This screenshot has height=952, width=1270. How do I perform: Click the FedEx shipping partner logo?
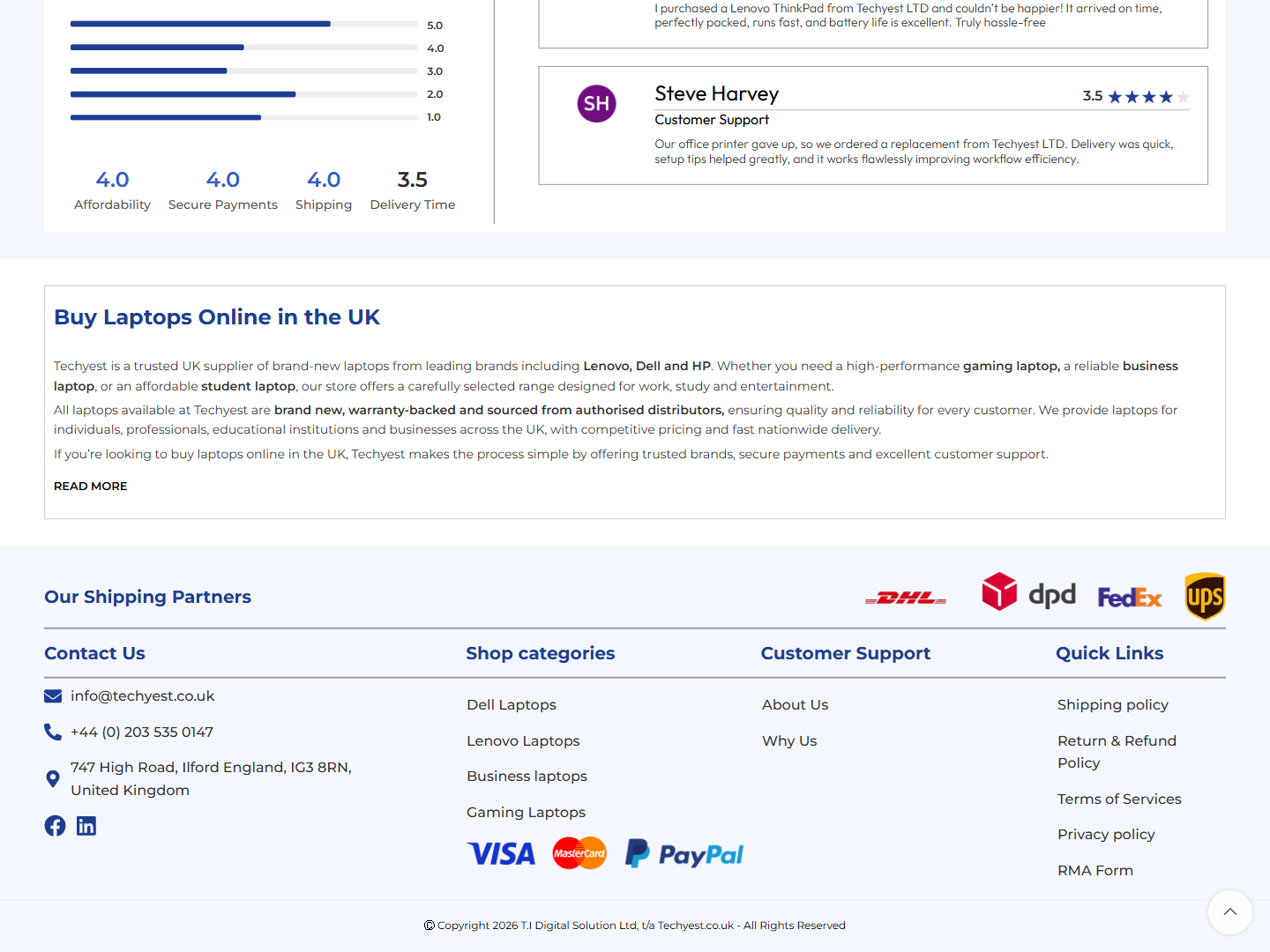coord(1130,598)
